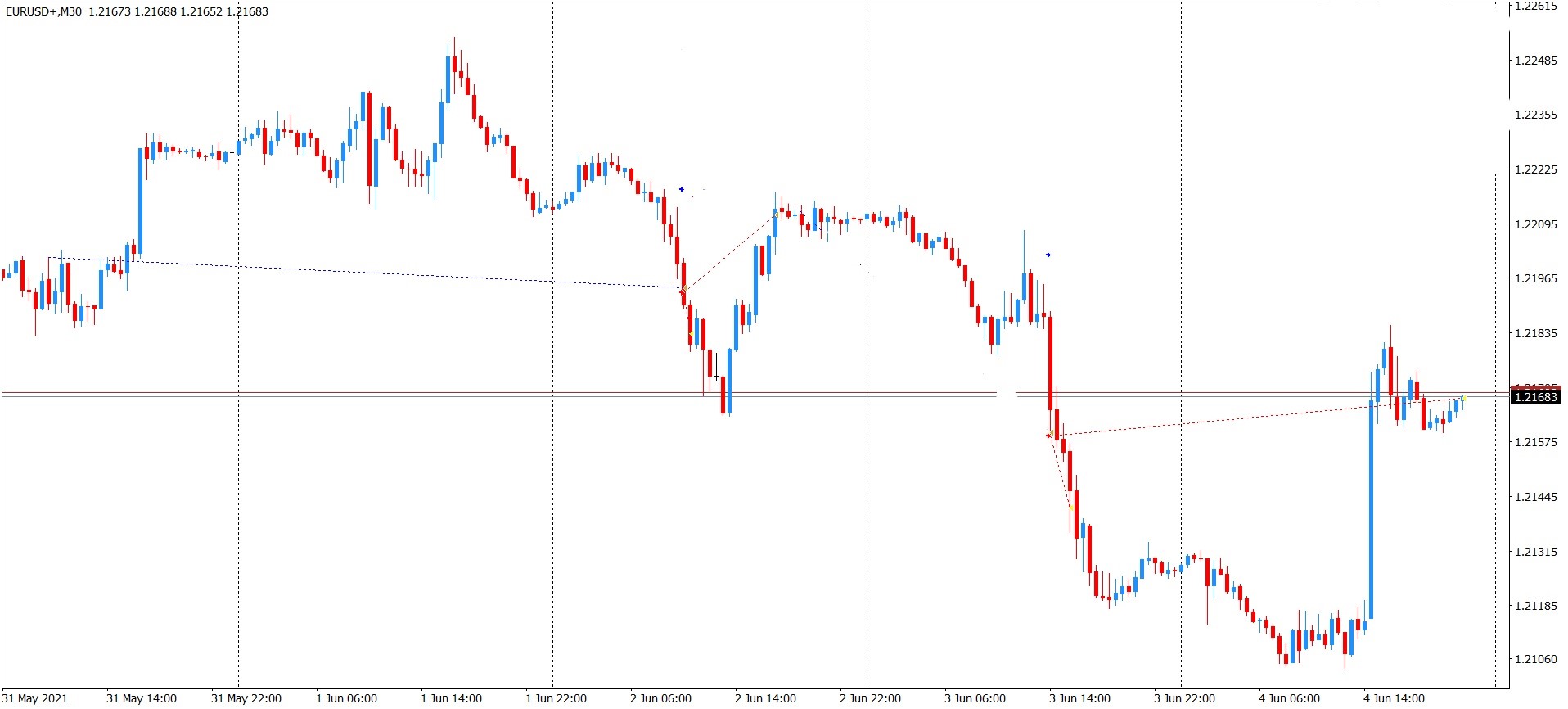The image size is (1568, 709).
Task: Click the 31 May 14:00 time label
Action: [x=142, y=698]
